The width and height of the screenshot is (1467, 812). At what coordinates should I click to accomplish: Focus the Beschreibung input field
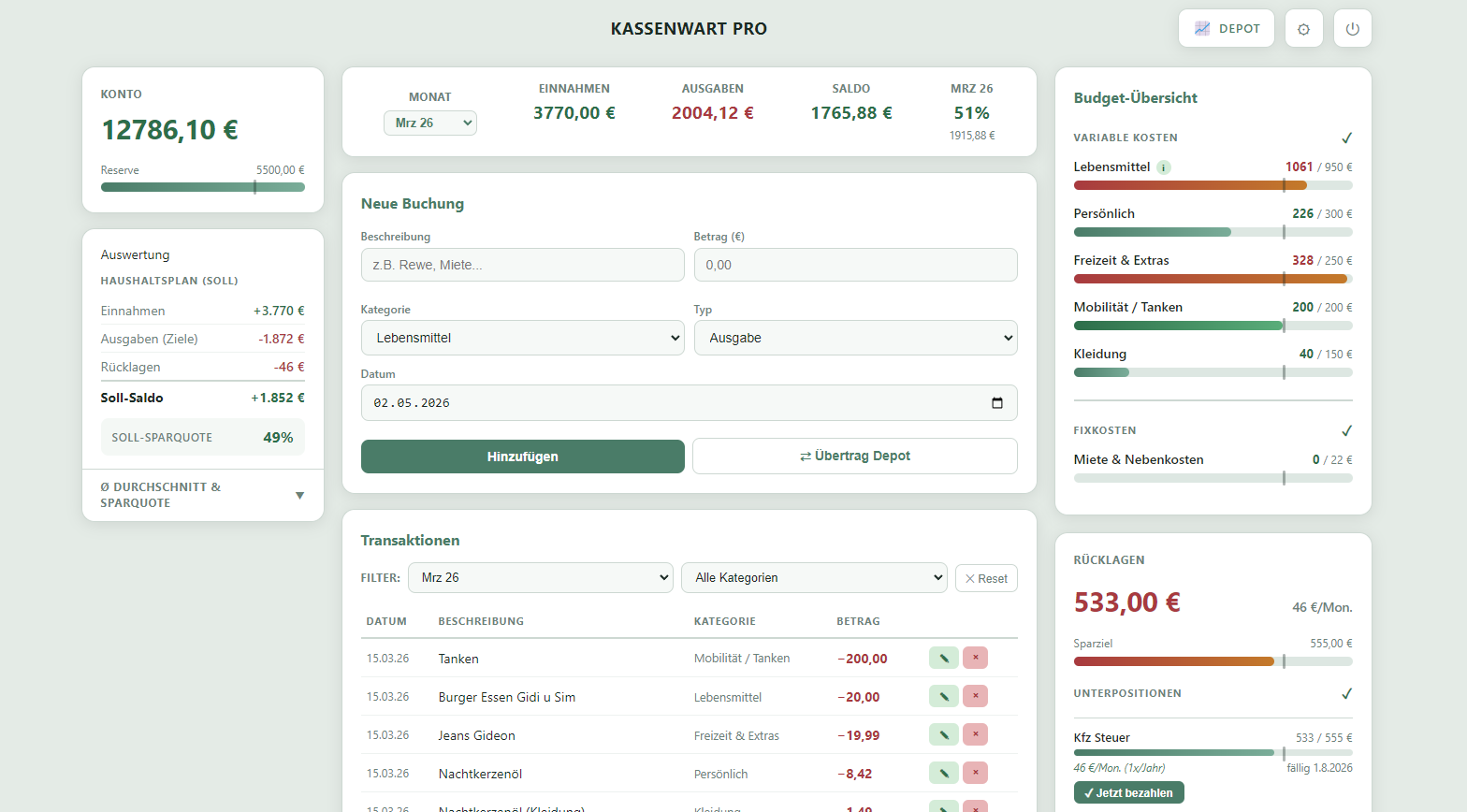(523, 265)
